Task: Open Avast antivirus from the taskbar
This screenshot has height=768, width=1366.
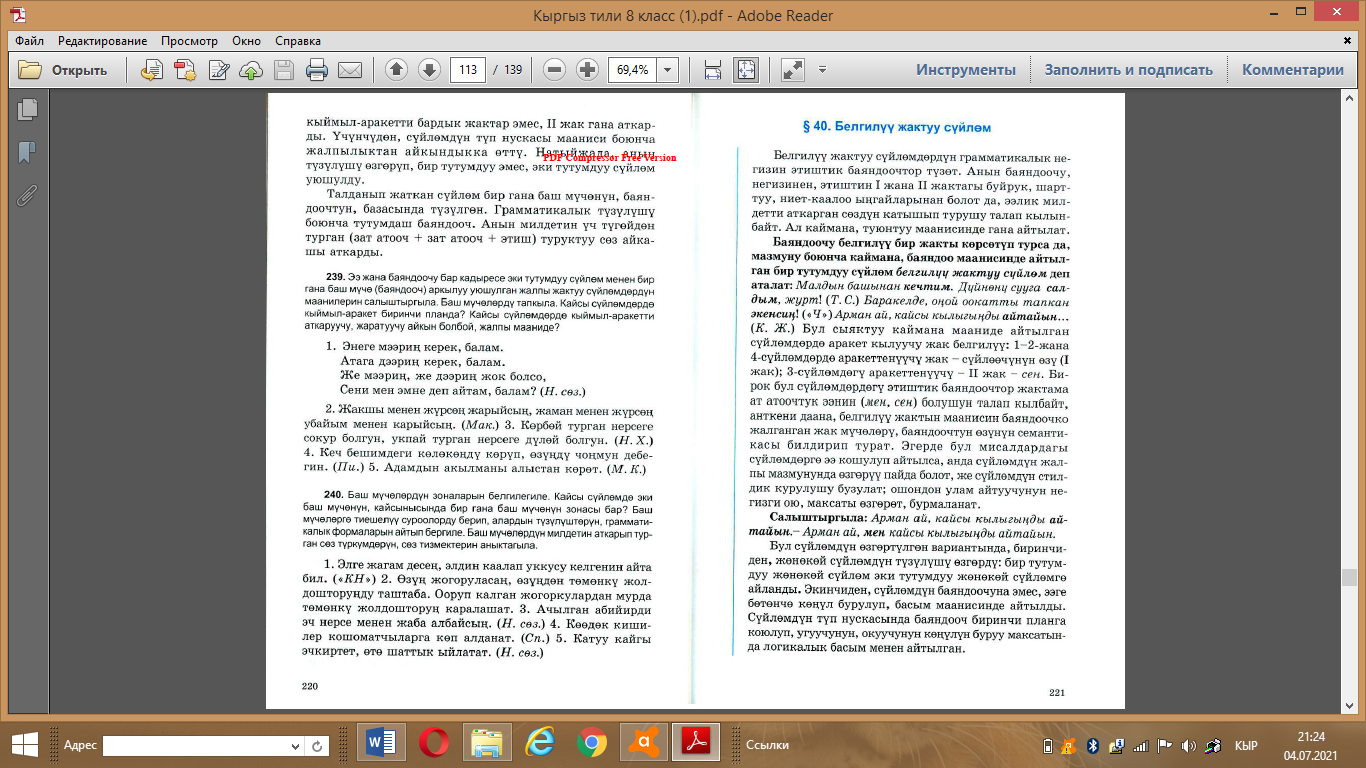Action: click(643, 743)
